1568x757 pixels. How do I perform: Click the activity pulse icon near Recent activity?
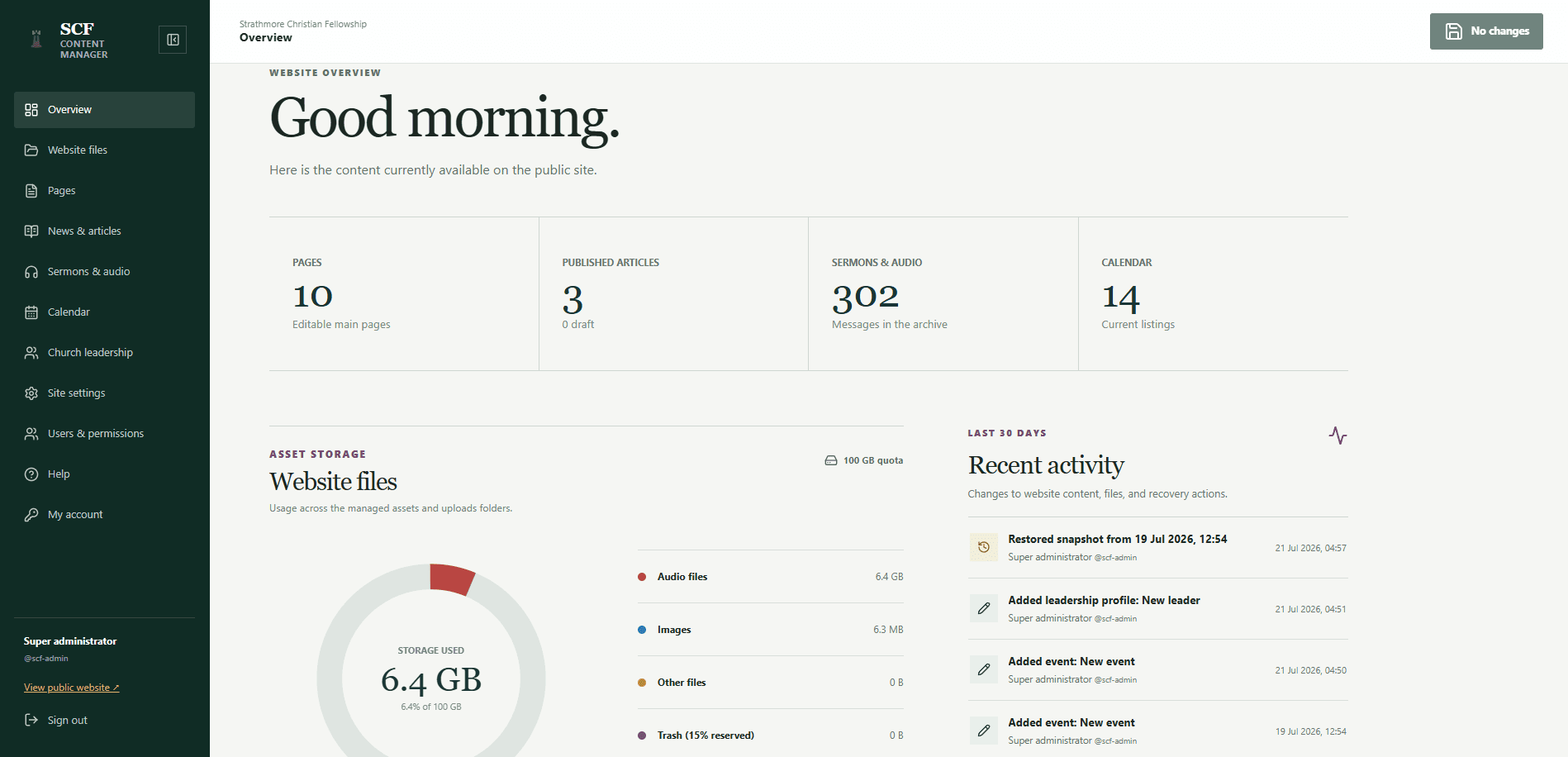1338,436
